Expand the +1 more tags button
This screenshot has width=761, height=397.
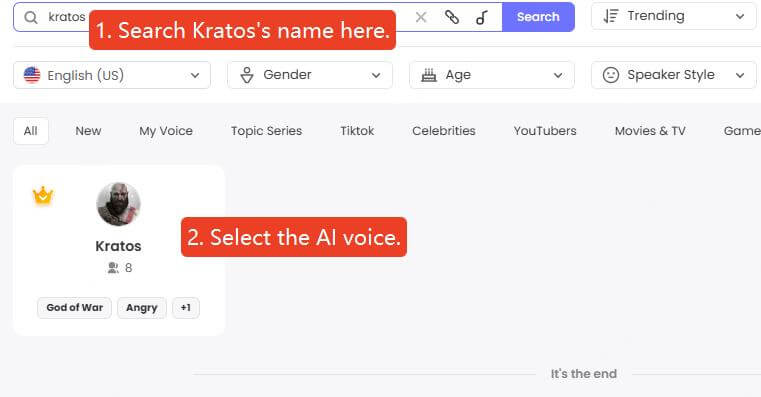186,308
